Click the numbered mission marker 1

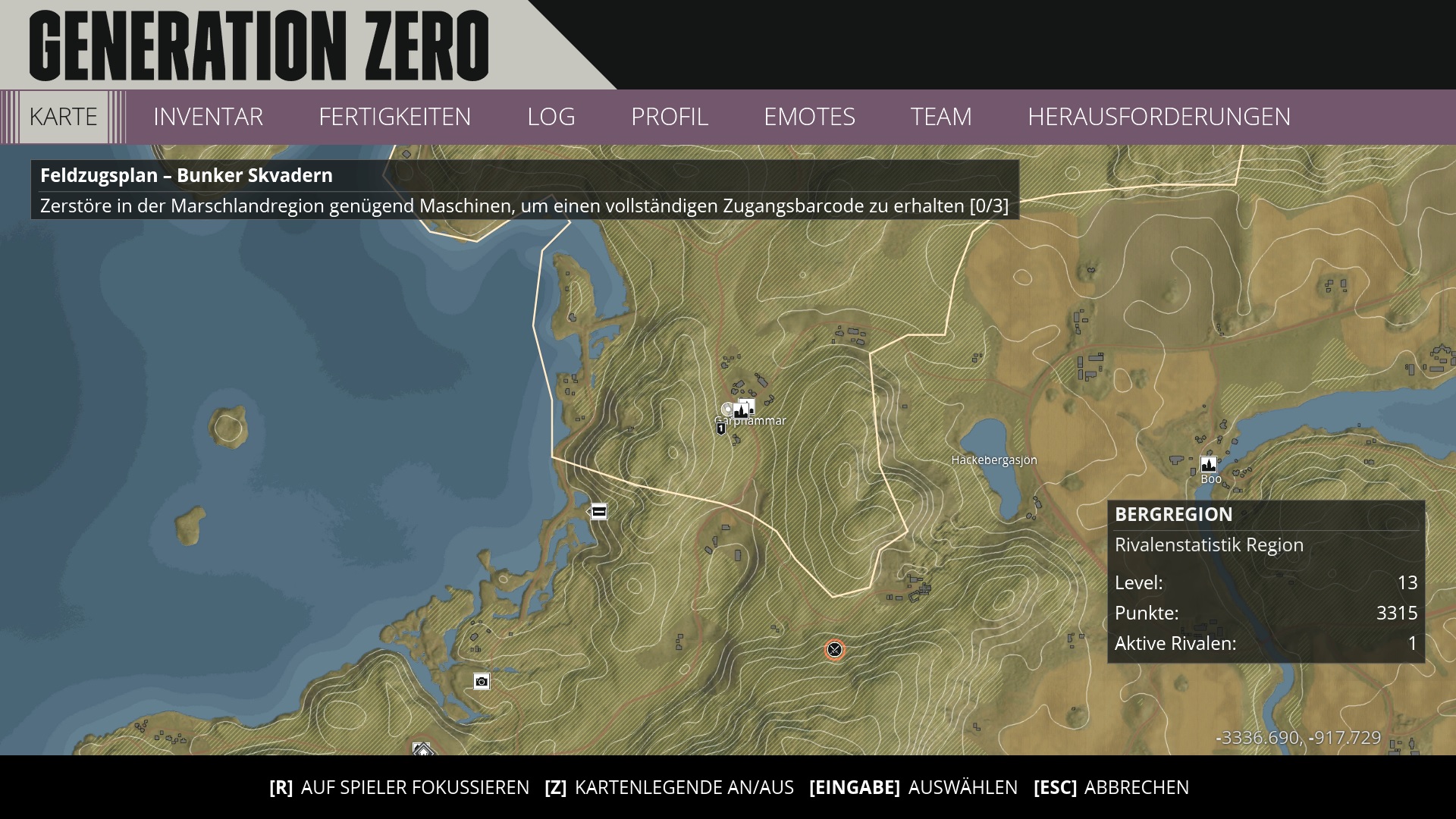(720, 428)
